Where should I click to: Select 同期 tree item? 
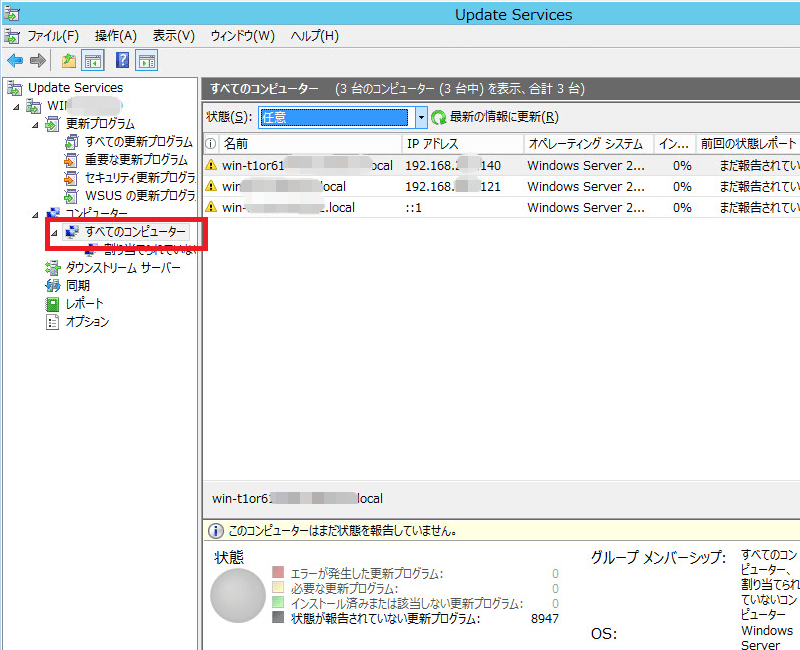(78, 286)
